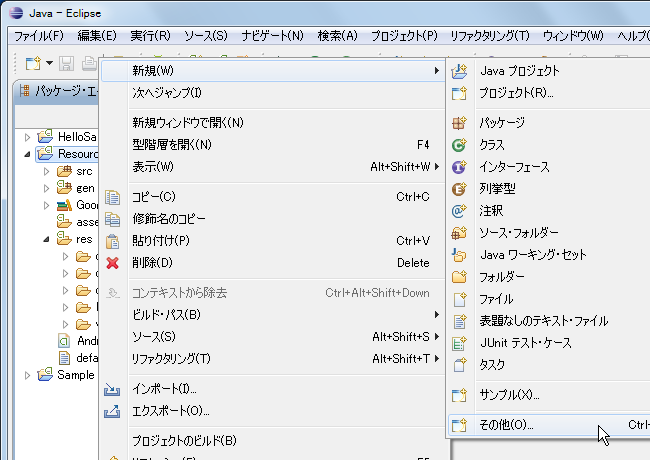Select 新規(W) in the context menu
The height and width of the screenshot is (460, 650).
point(273,71)
